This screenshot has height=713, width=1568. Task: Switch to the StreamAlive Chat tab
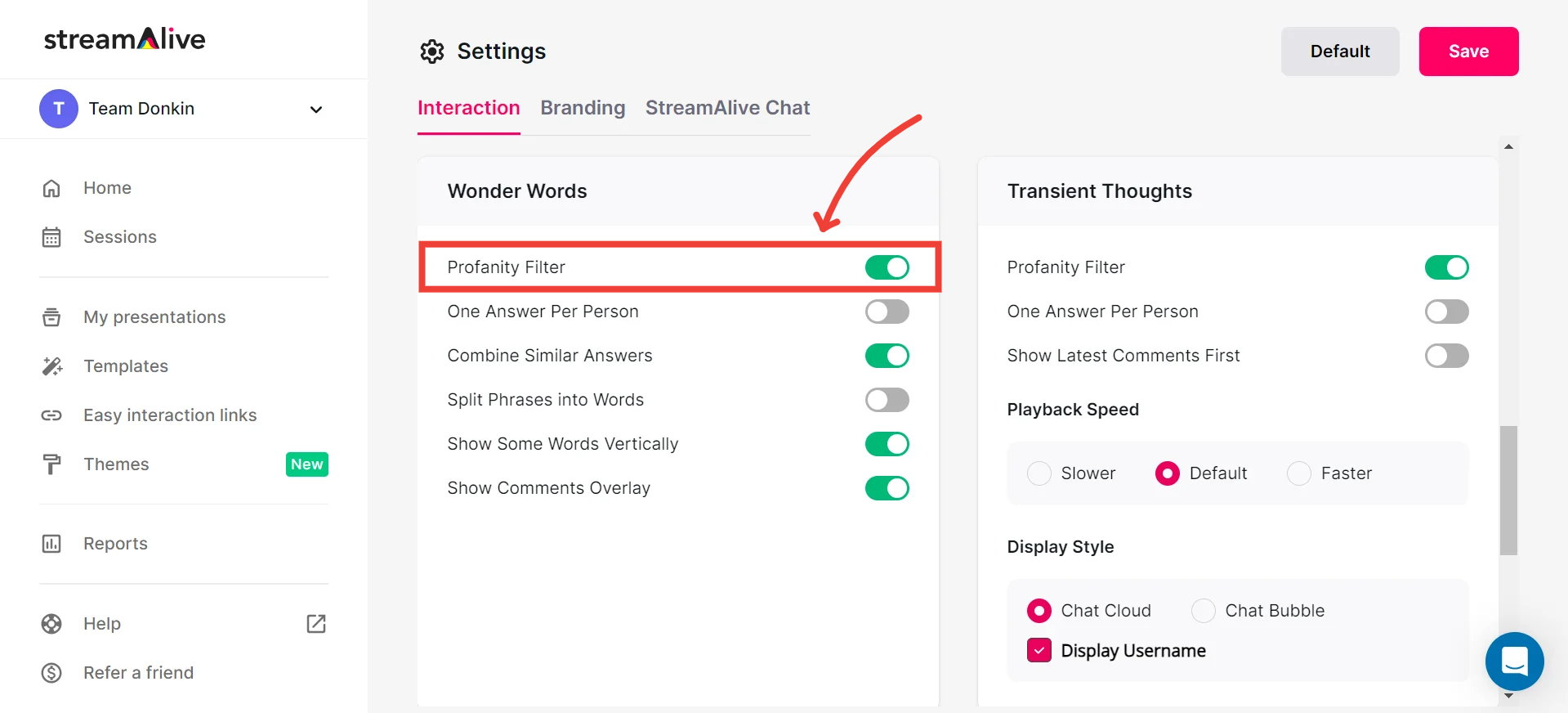click(x=727, y=108)
